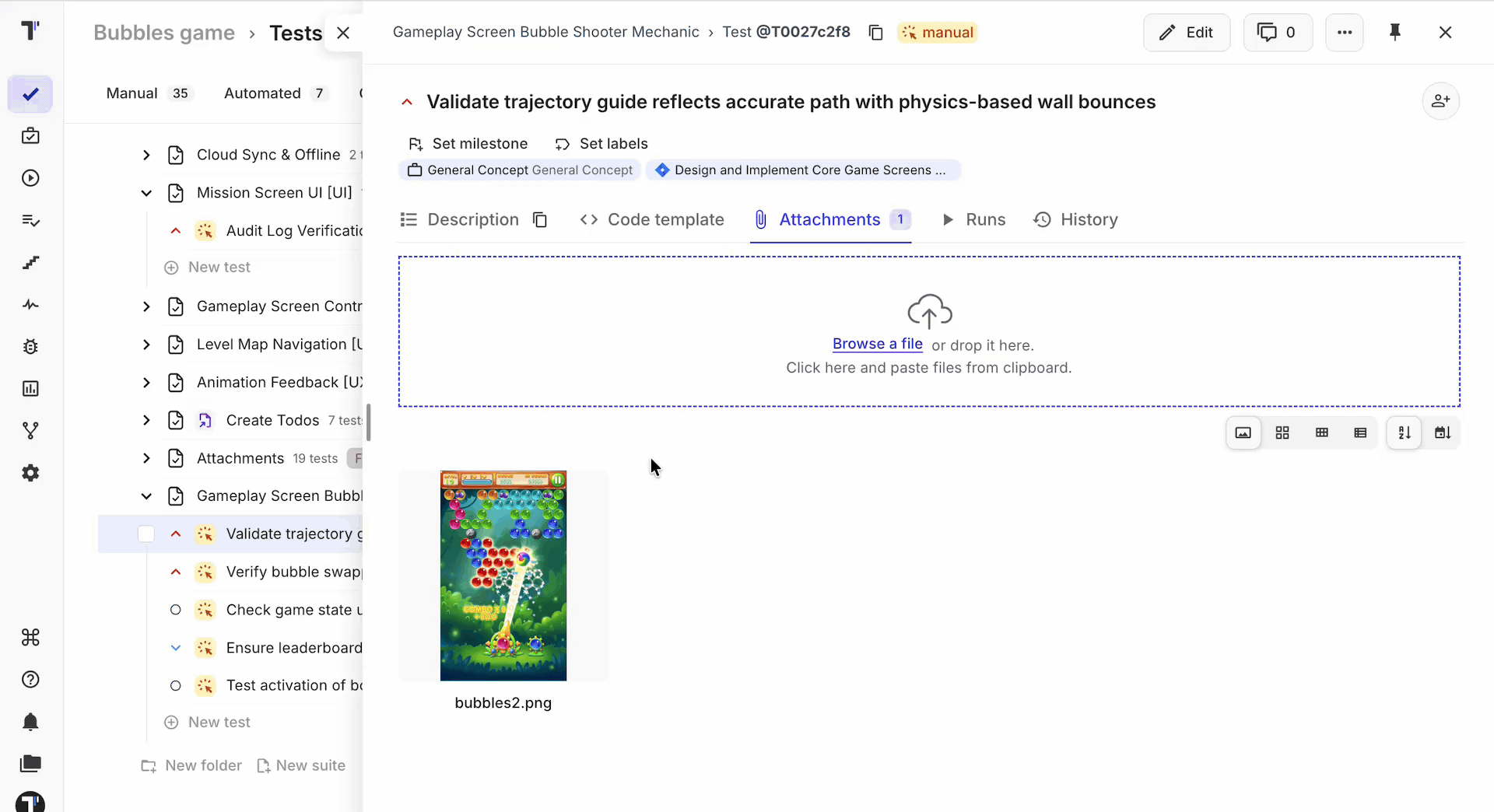Open the Notifications bell icon

30,722
